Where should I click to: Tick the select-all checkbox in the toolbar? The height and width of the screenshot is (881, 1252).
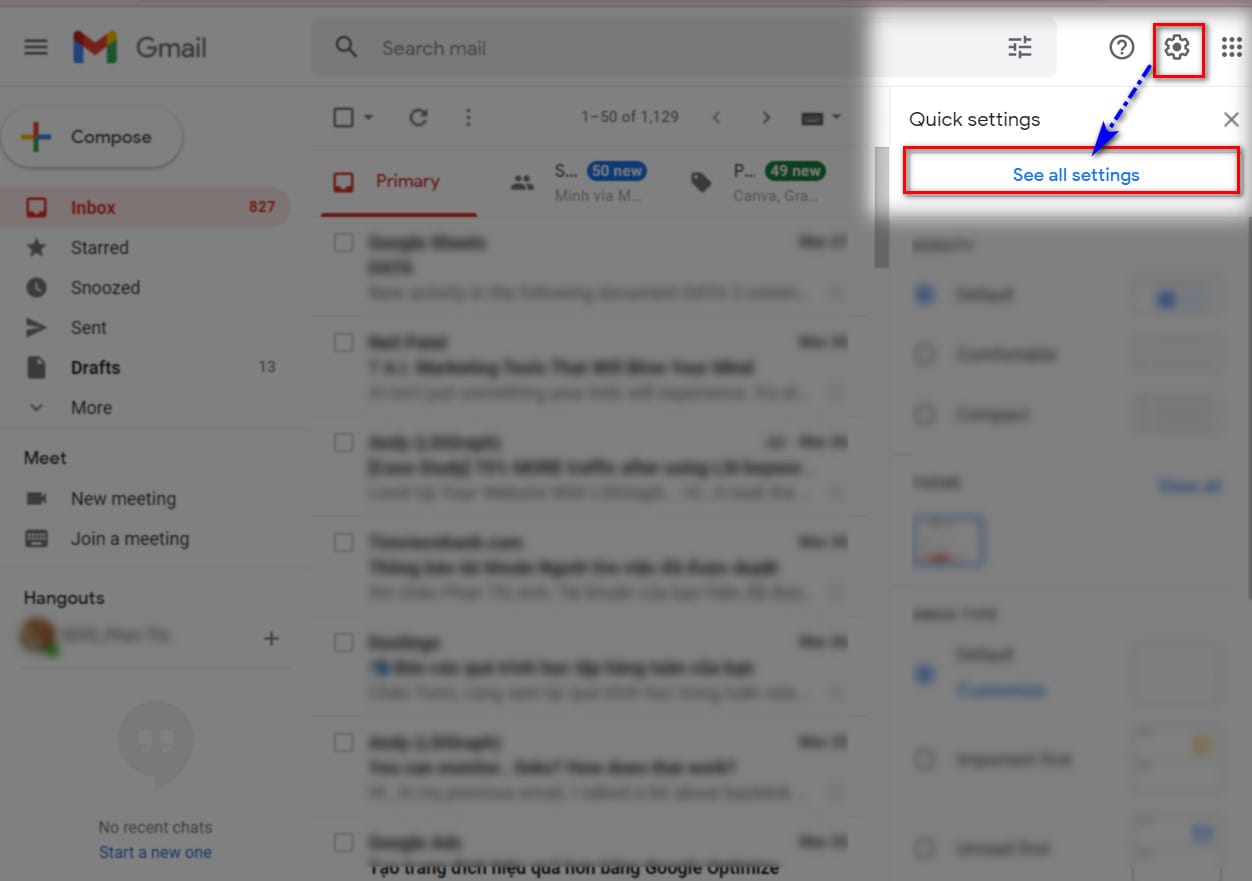click(x=343, y=117)
